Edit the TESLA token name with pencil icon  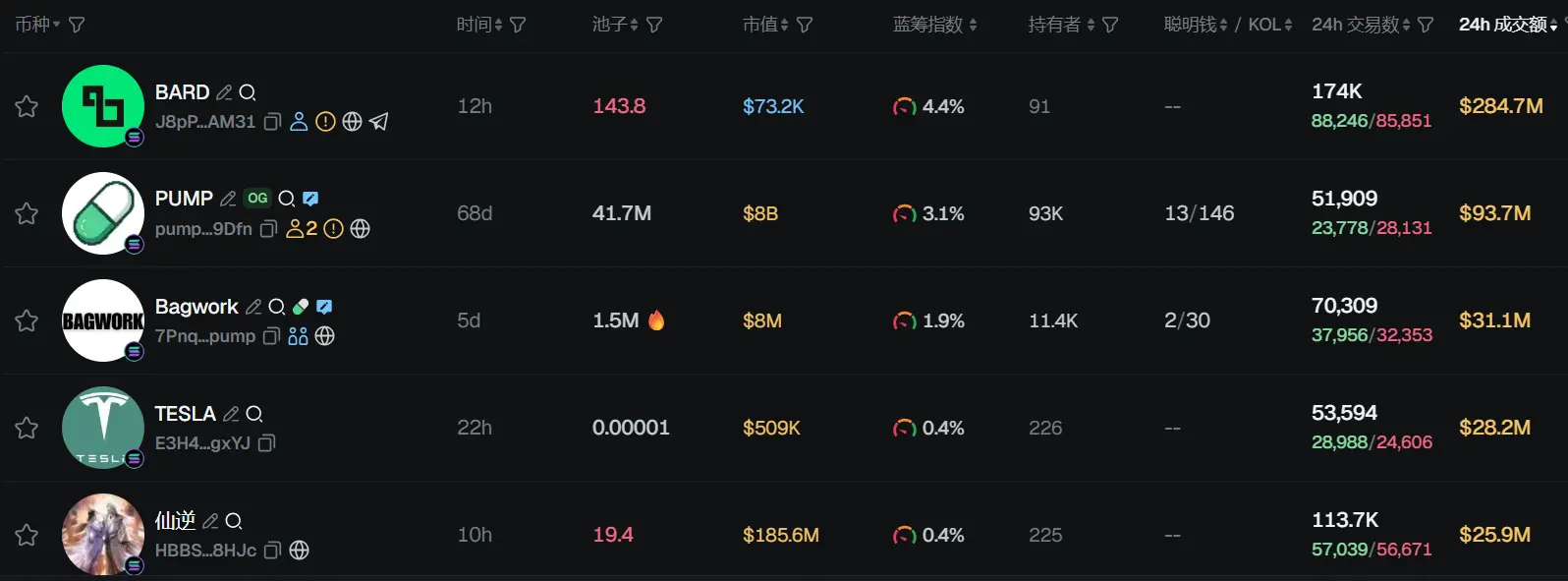[231, 414]
